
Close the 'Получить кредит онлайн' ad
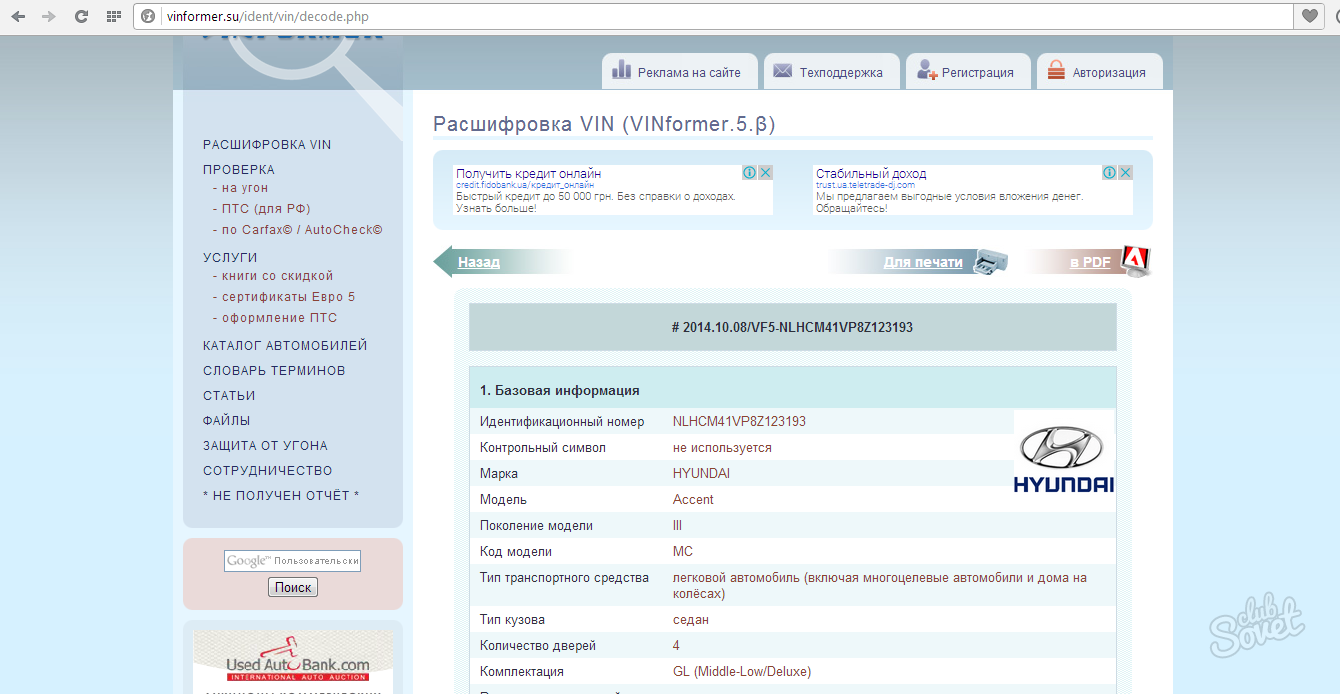[x=765, y=173]
